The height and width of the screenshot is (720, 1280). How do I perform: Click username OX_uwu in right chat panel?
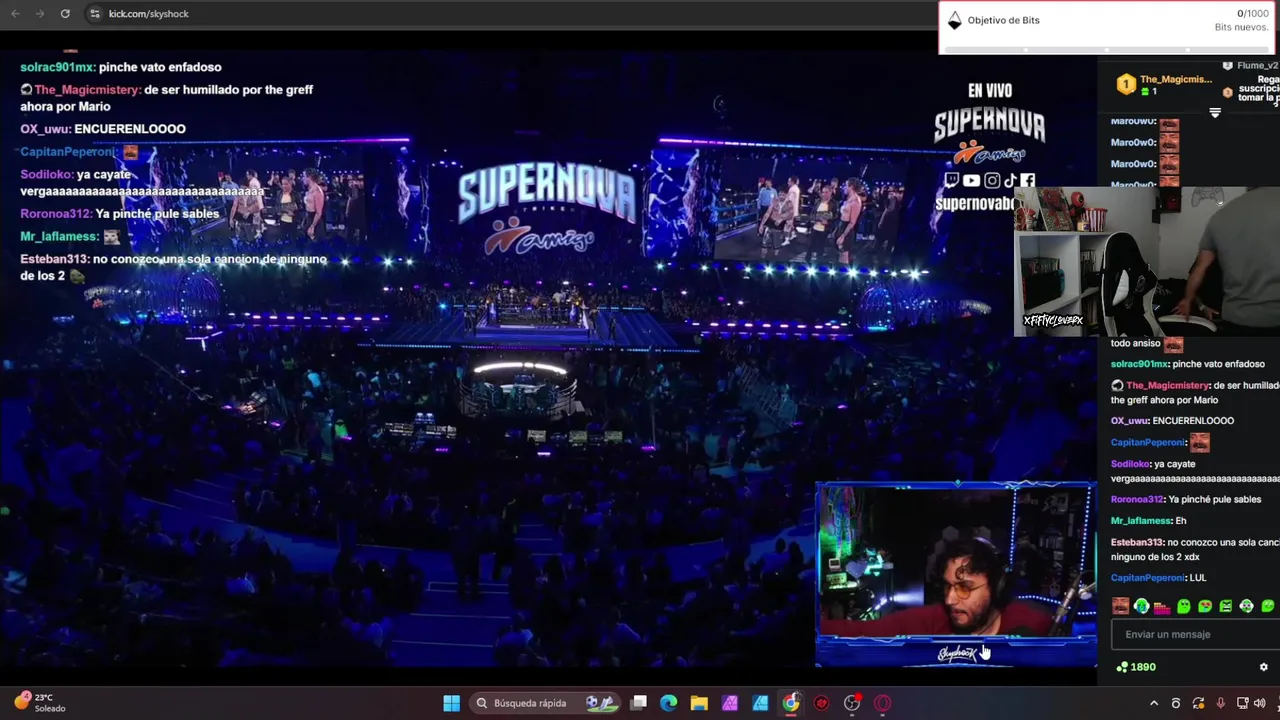pos(1130,421)
